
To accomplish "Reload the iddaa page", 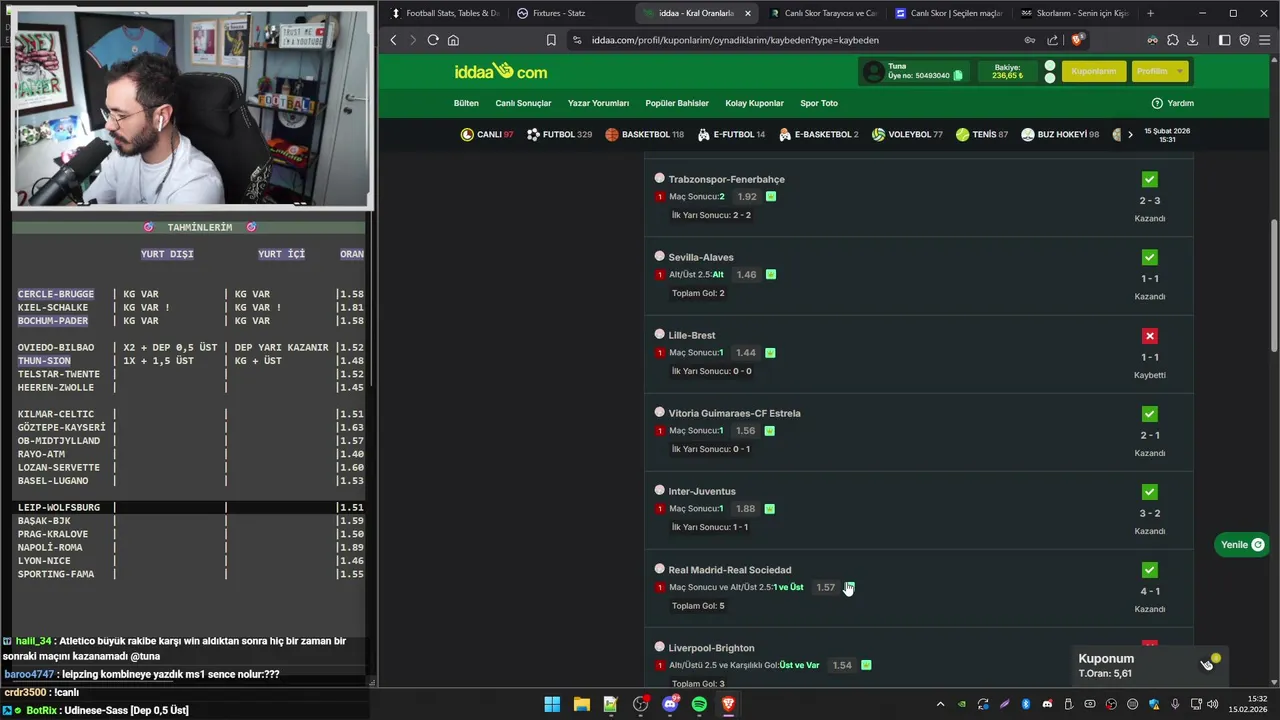I will 433,40.
